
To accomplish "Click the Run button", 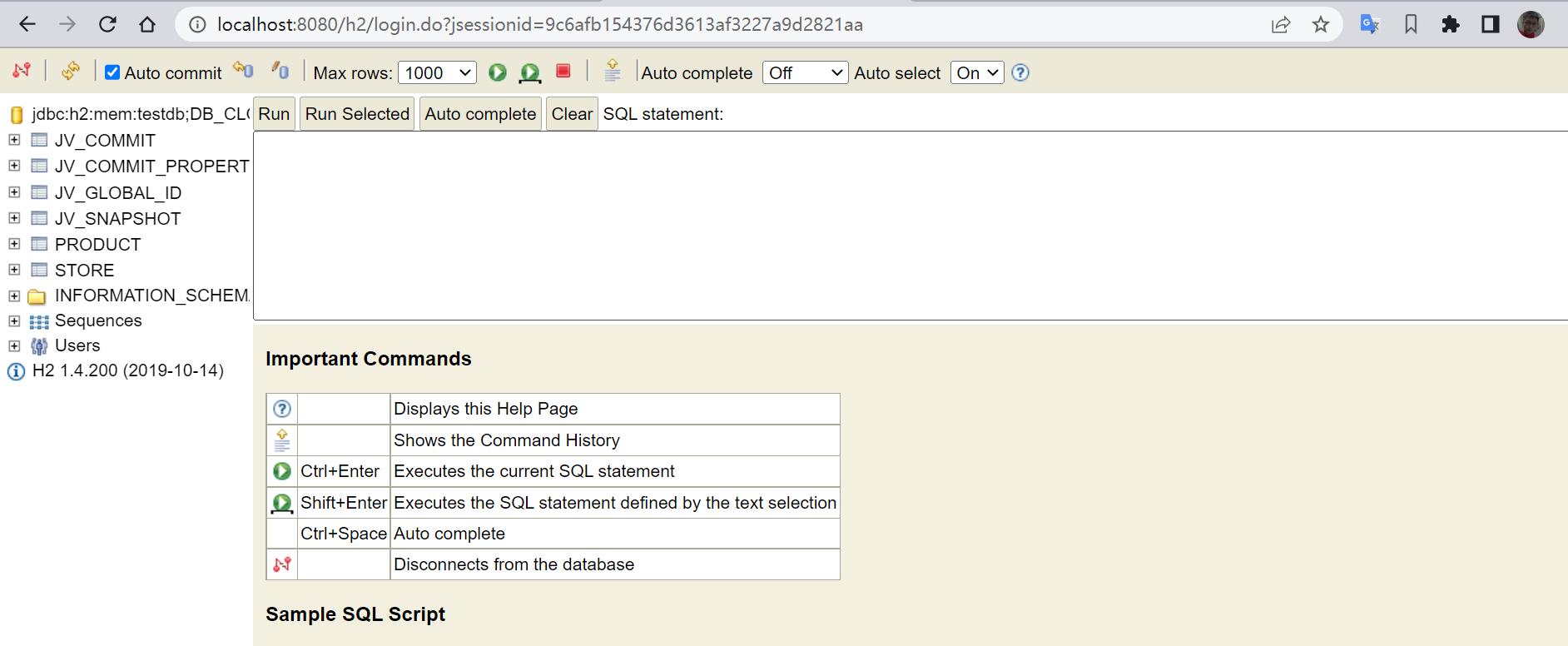I will coord(274,114).
